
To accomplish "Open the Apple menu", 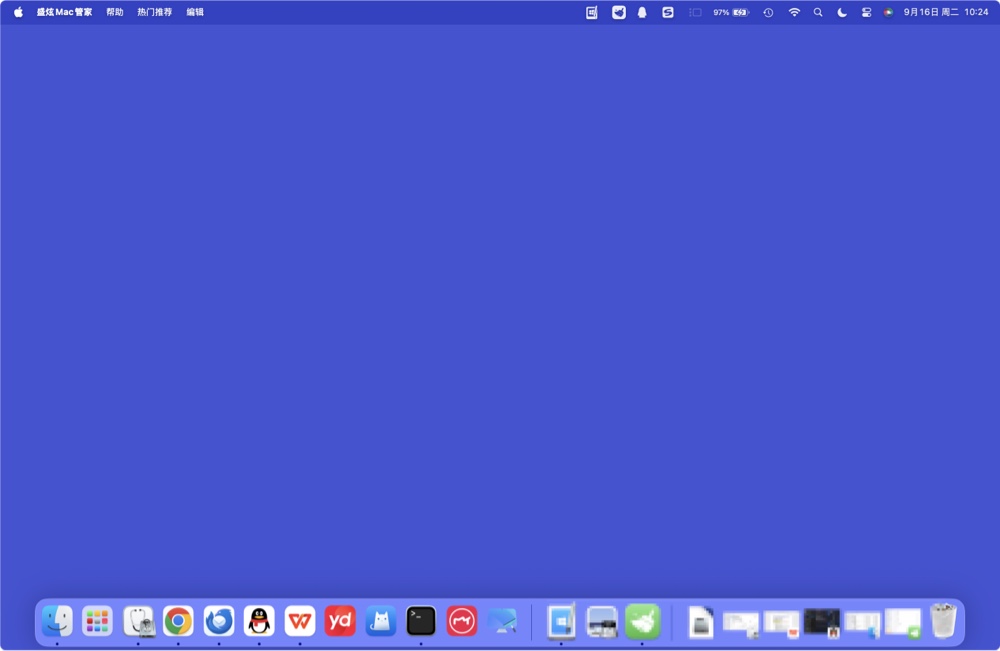I will tap(18, 12).
